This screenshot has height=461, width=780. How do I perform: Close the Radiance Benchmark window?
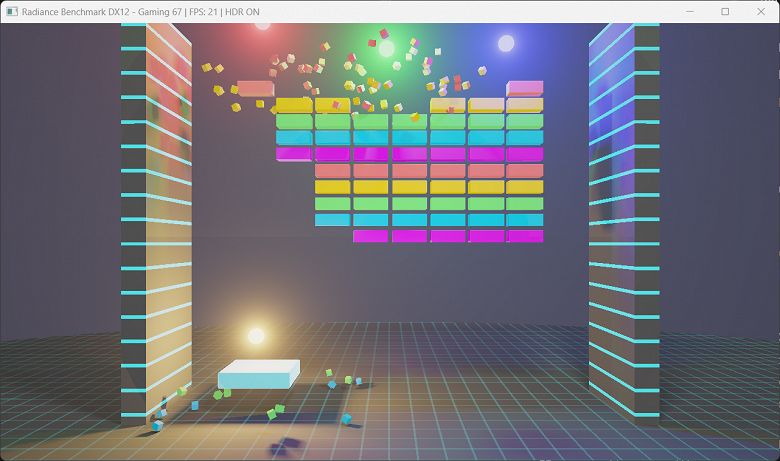pyautogui.click(x=761, y=11)
